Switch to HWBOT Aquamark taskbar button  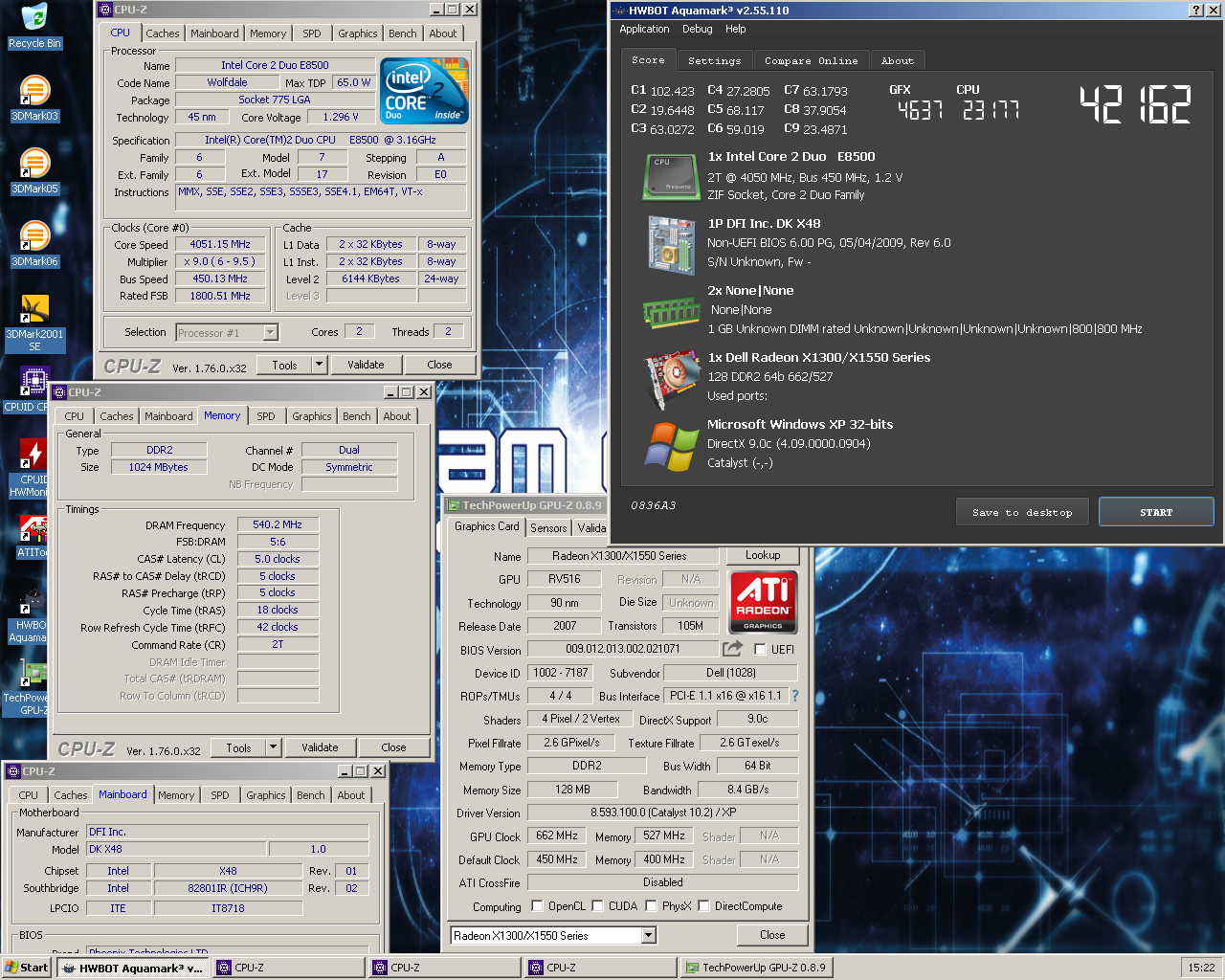[132, 968]
